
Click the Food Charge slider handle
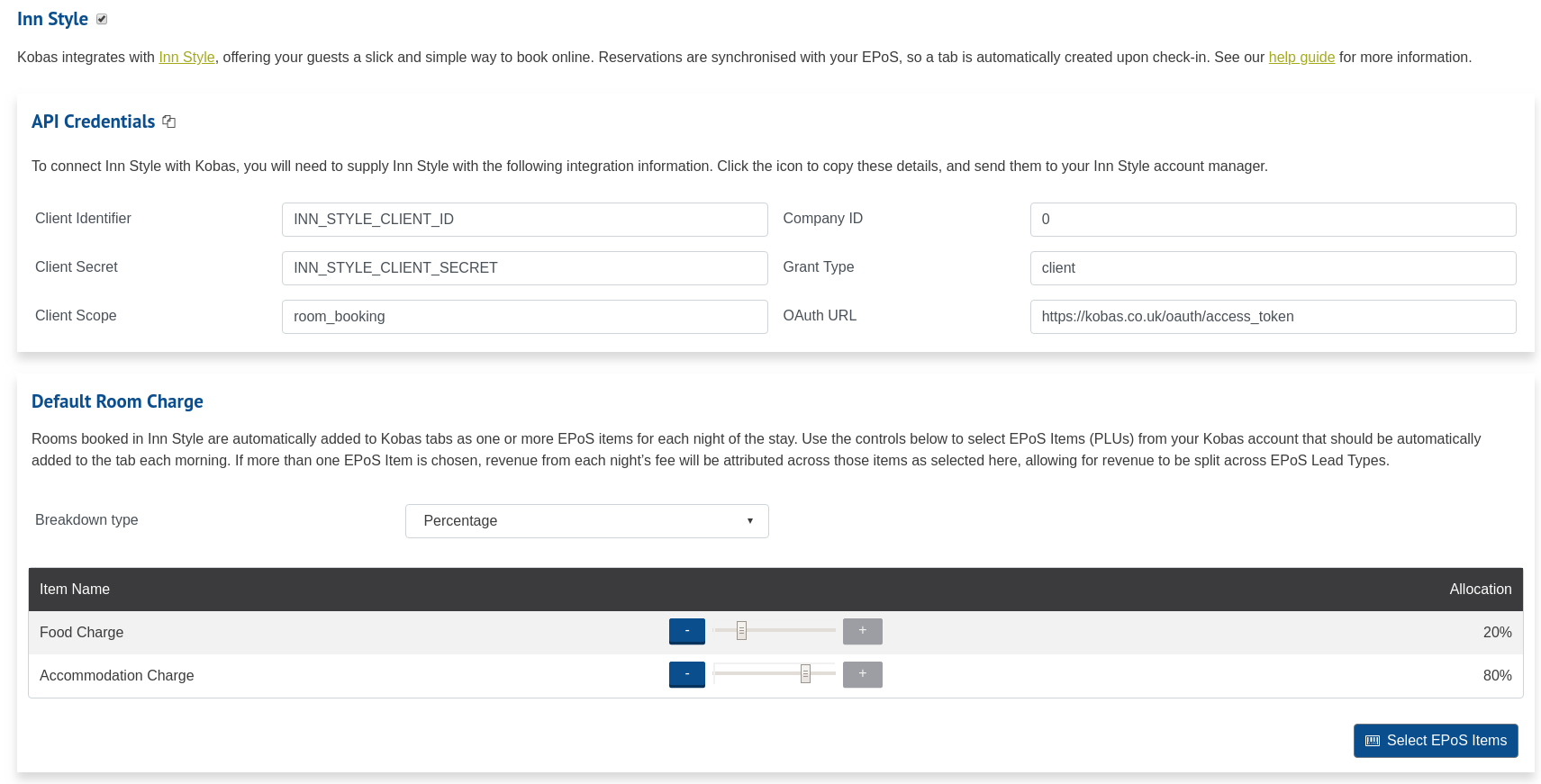[741, 631]
